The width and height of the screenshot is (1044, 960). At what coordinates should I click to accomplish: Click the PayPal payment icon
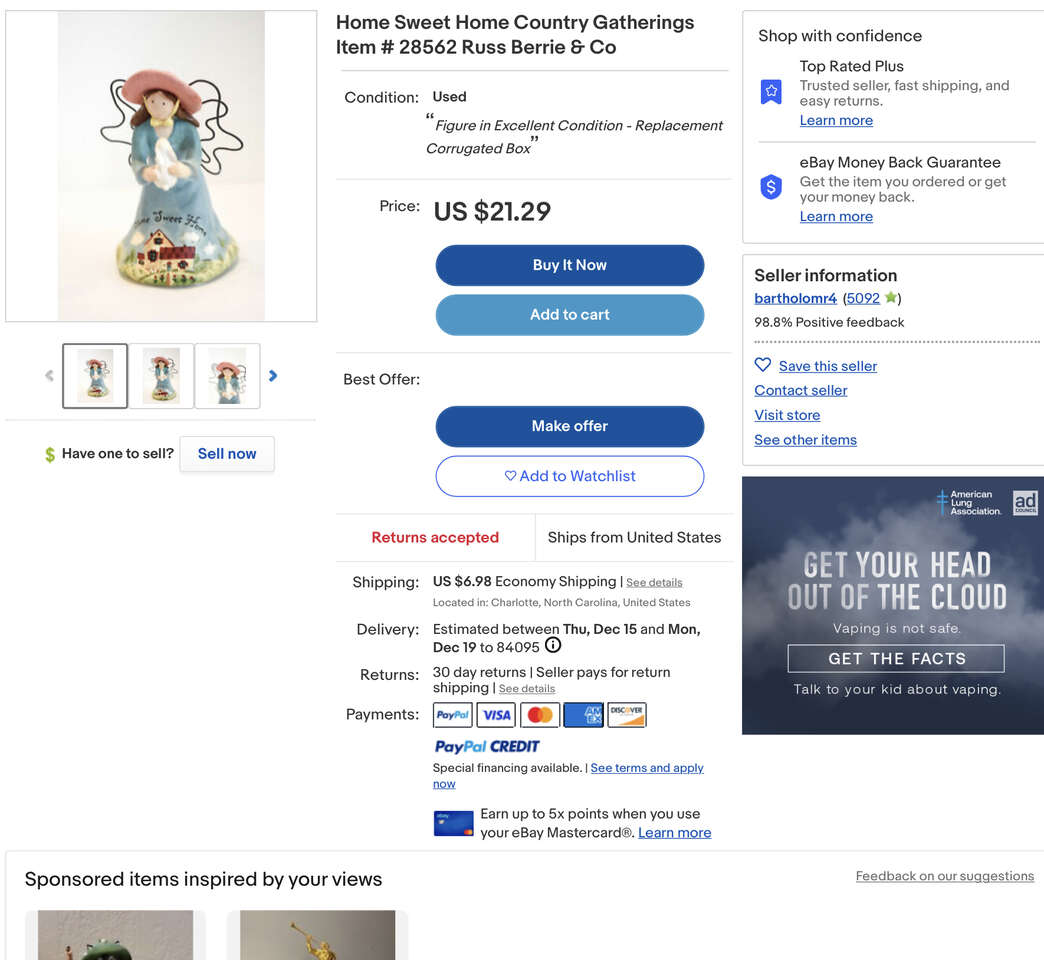[x=453, y=715]
